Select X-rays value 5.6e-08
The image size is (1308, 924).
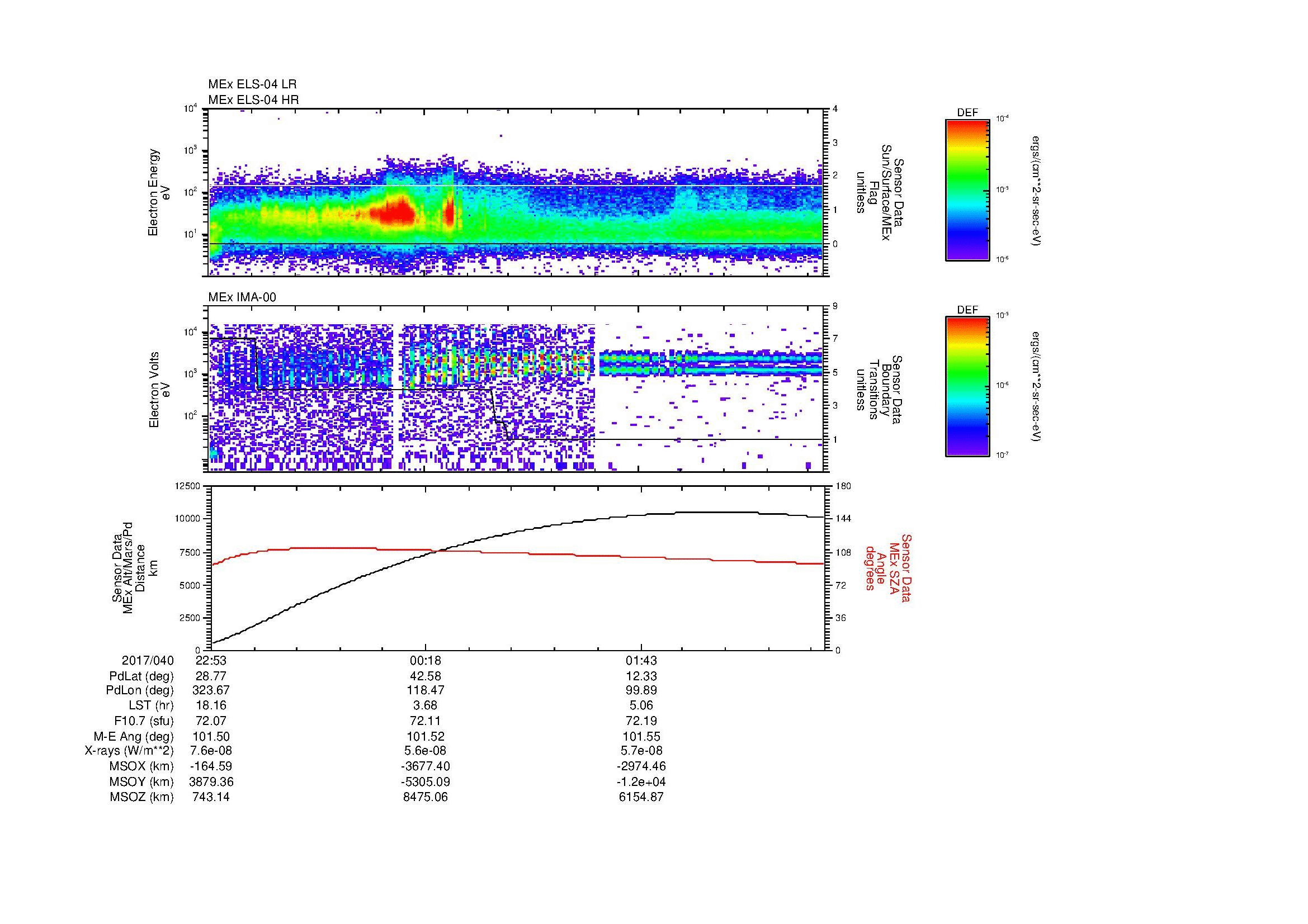point(426,751)
